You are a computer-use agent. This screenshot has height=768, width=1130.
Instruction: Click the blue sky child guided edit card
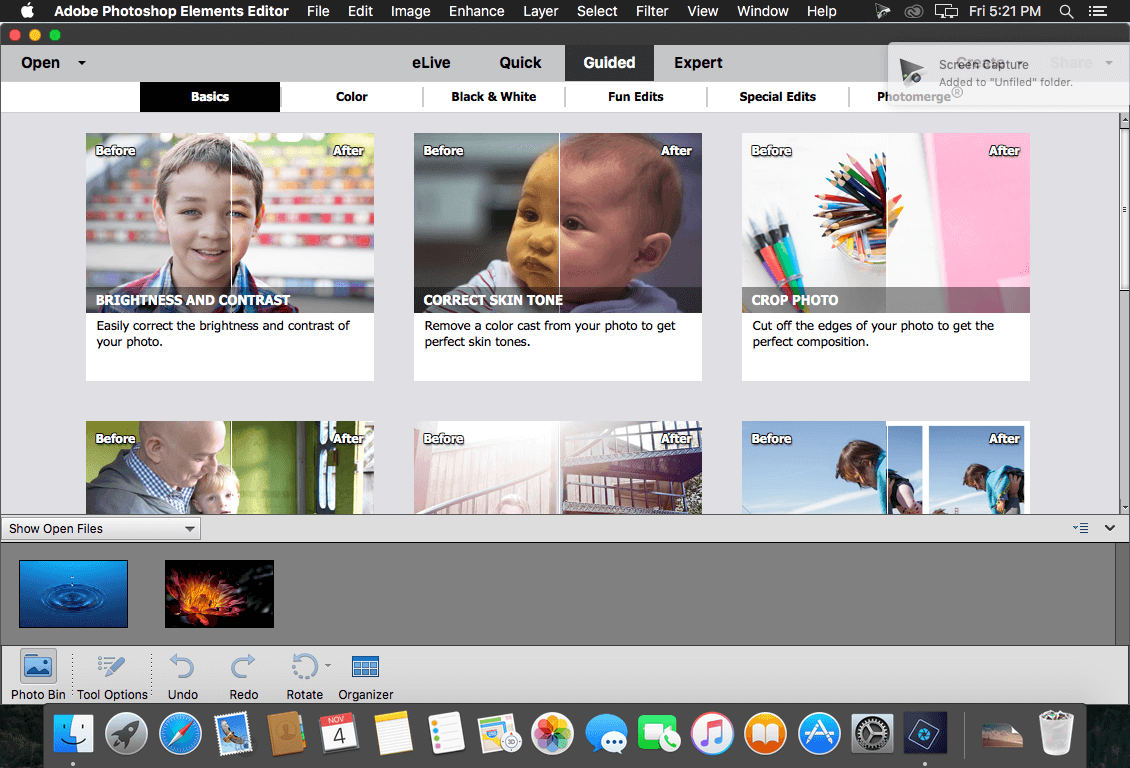(x=886, y=467)
